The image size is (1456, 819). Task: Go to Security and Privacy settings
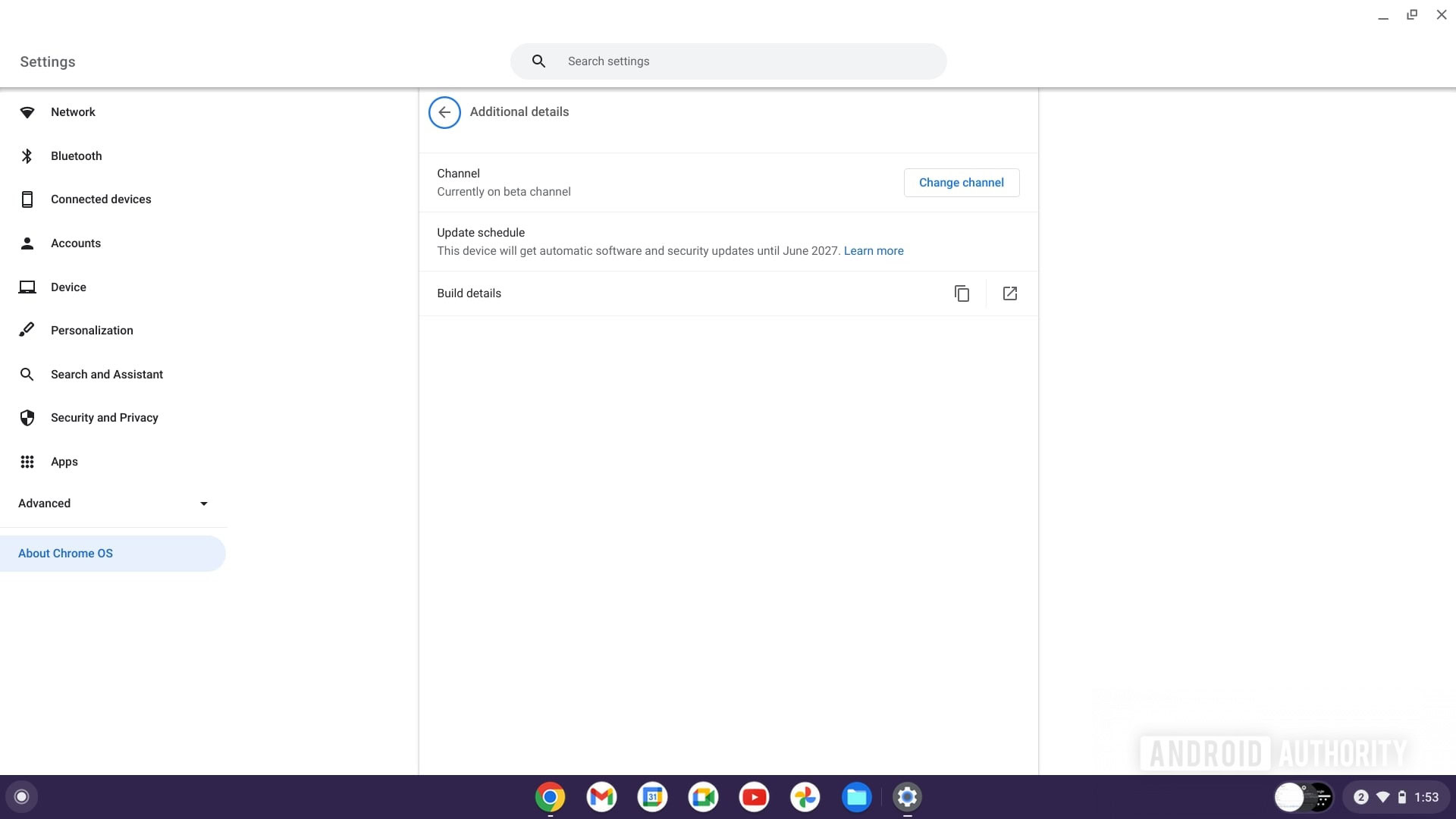coord(104,418)
